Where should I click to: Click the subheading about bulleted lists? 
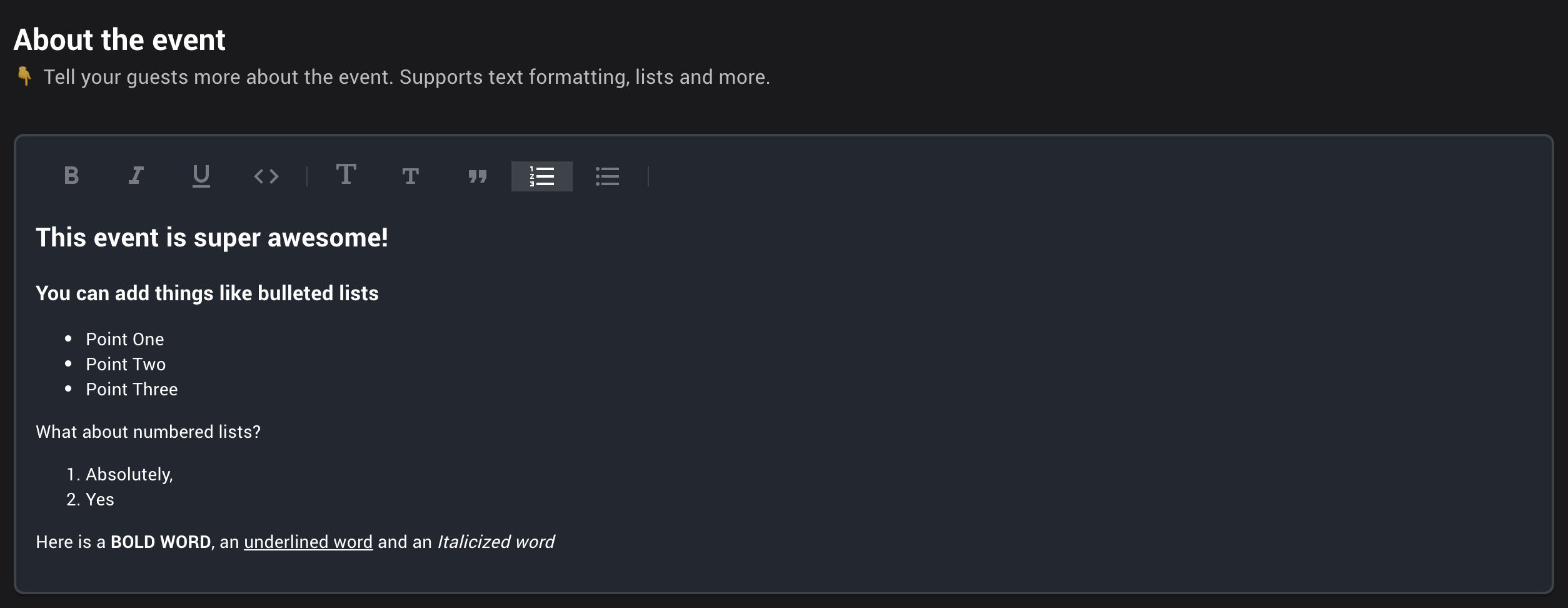click(x=207, y=293)
